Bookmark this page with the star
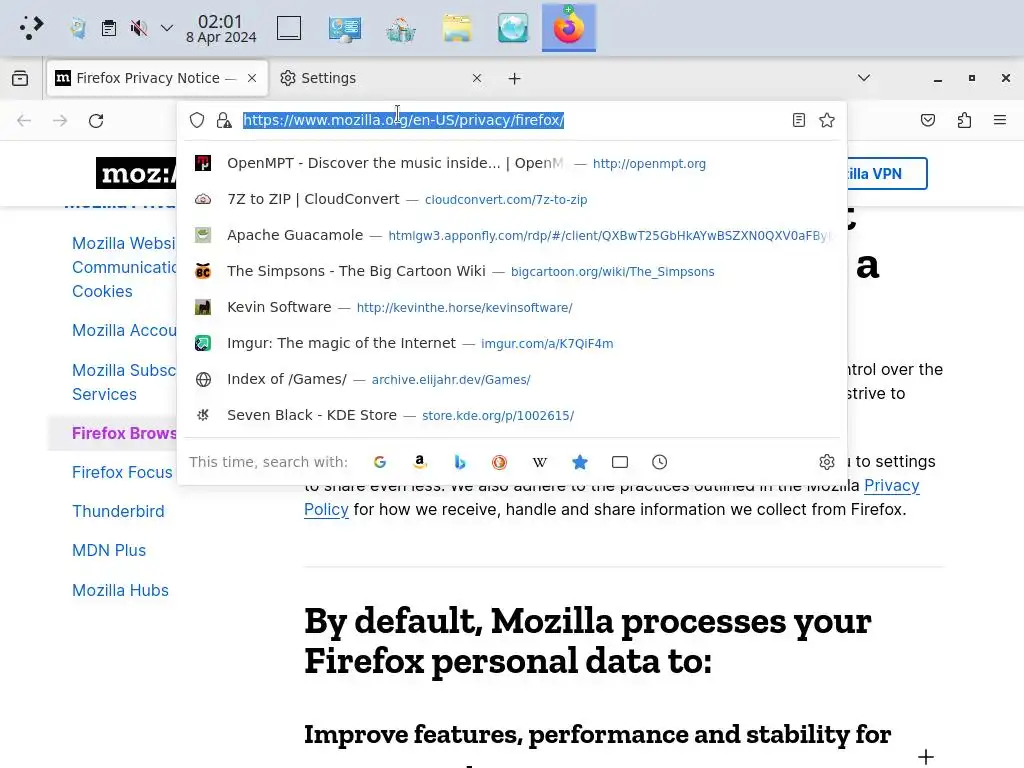This screenshot has height=768, width=1024. click(x=827, y=120)
